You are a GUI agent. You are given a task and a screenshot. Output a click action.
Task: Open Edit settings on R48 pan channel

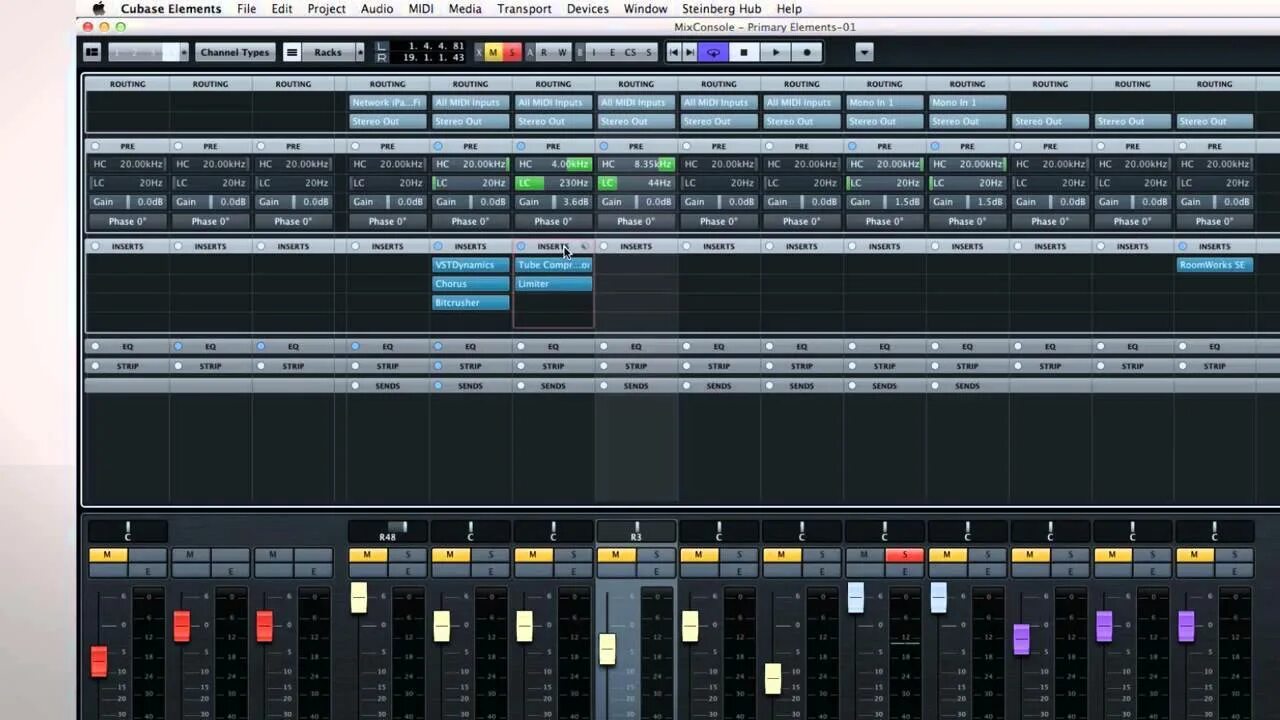pyautogui.click(x=407, y=571)
